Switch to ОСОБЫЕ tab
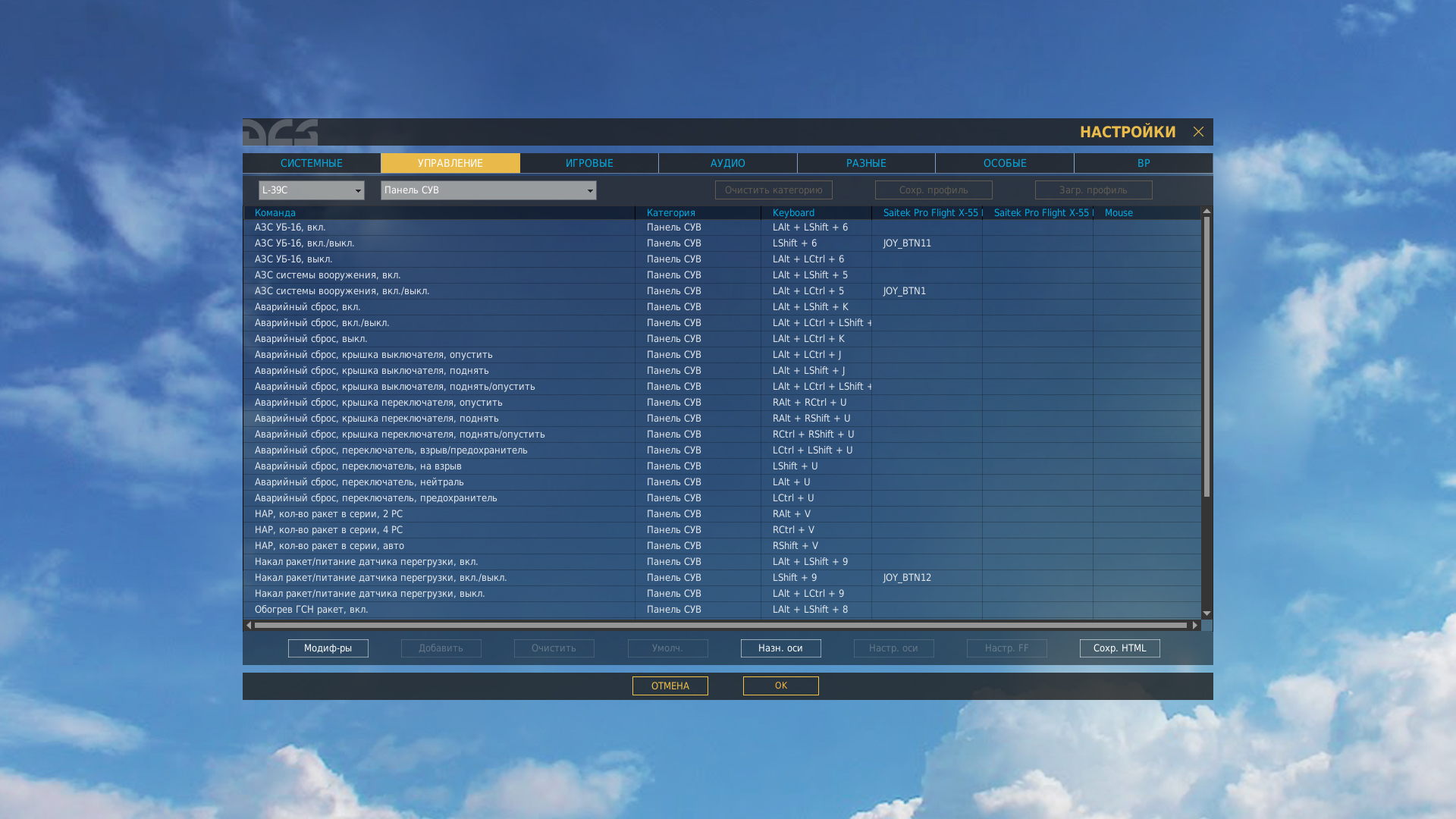 tap(1005, 163)
